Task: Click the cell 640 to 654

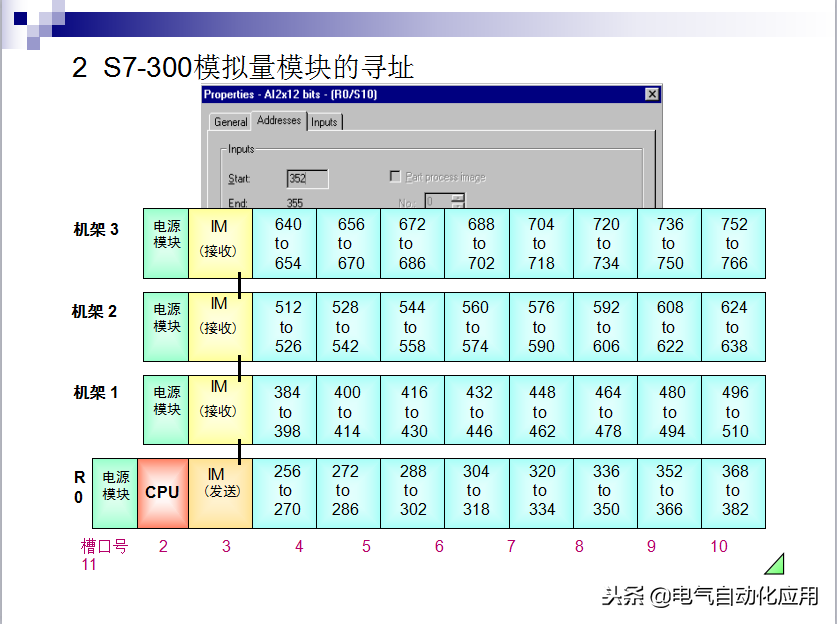Action: [x=285, y=243]
